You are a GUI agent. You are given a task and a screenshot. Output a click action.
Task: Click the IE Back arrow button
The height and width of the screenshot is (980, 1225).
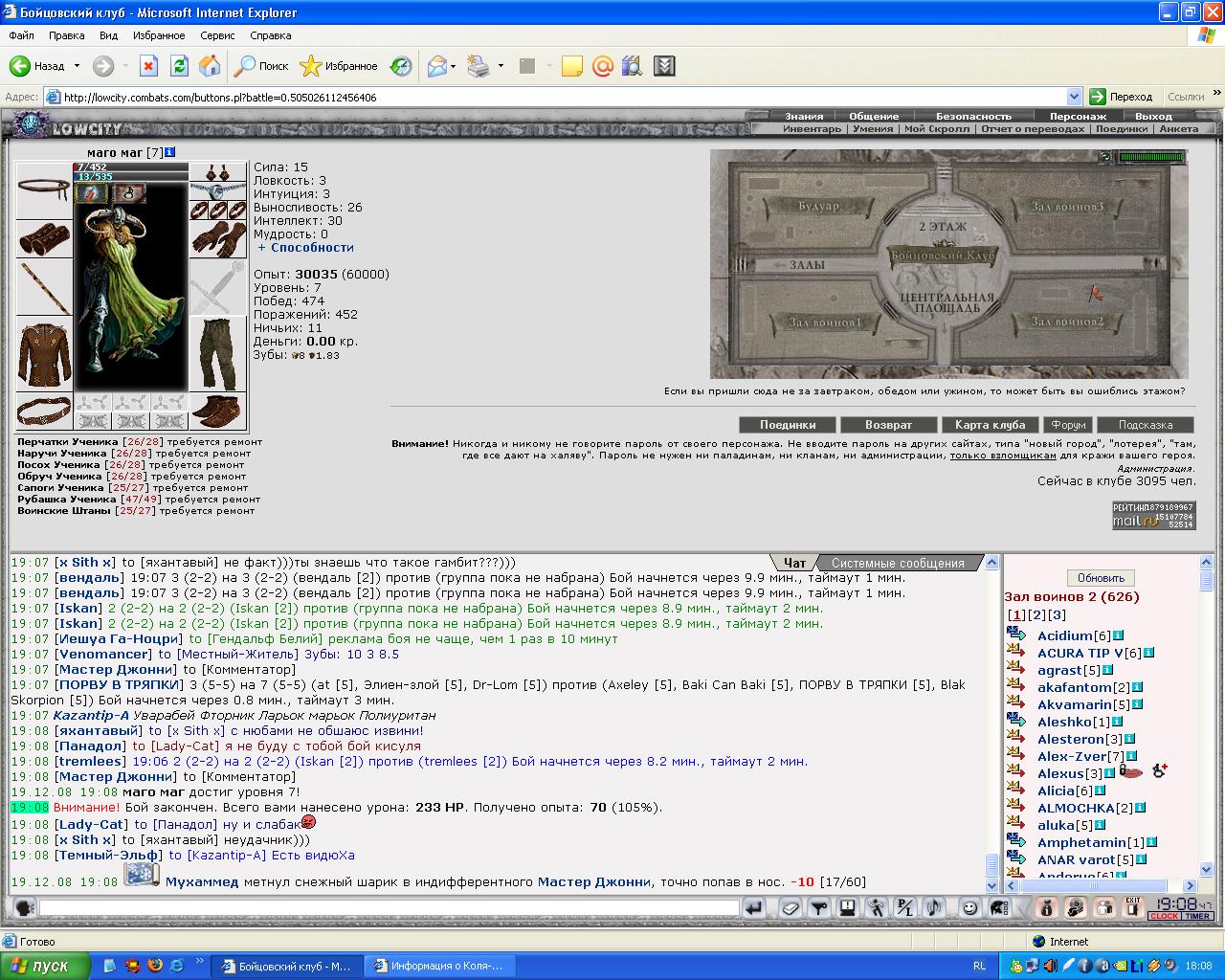tap(36, 66)
